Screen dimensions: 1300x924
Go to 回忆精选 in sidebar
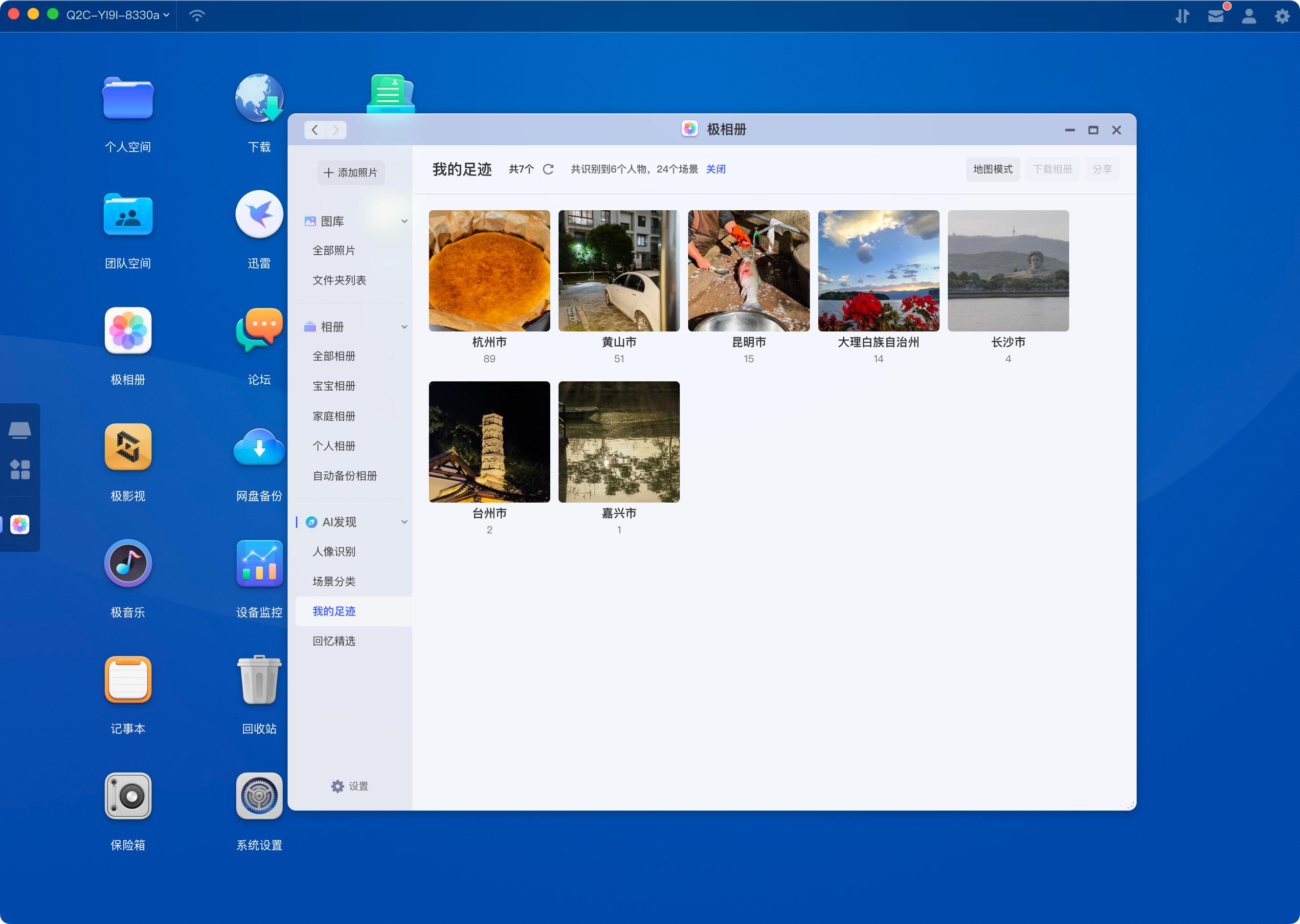click(x=334, y=640)
